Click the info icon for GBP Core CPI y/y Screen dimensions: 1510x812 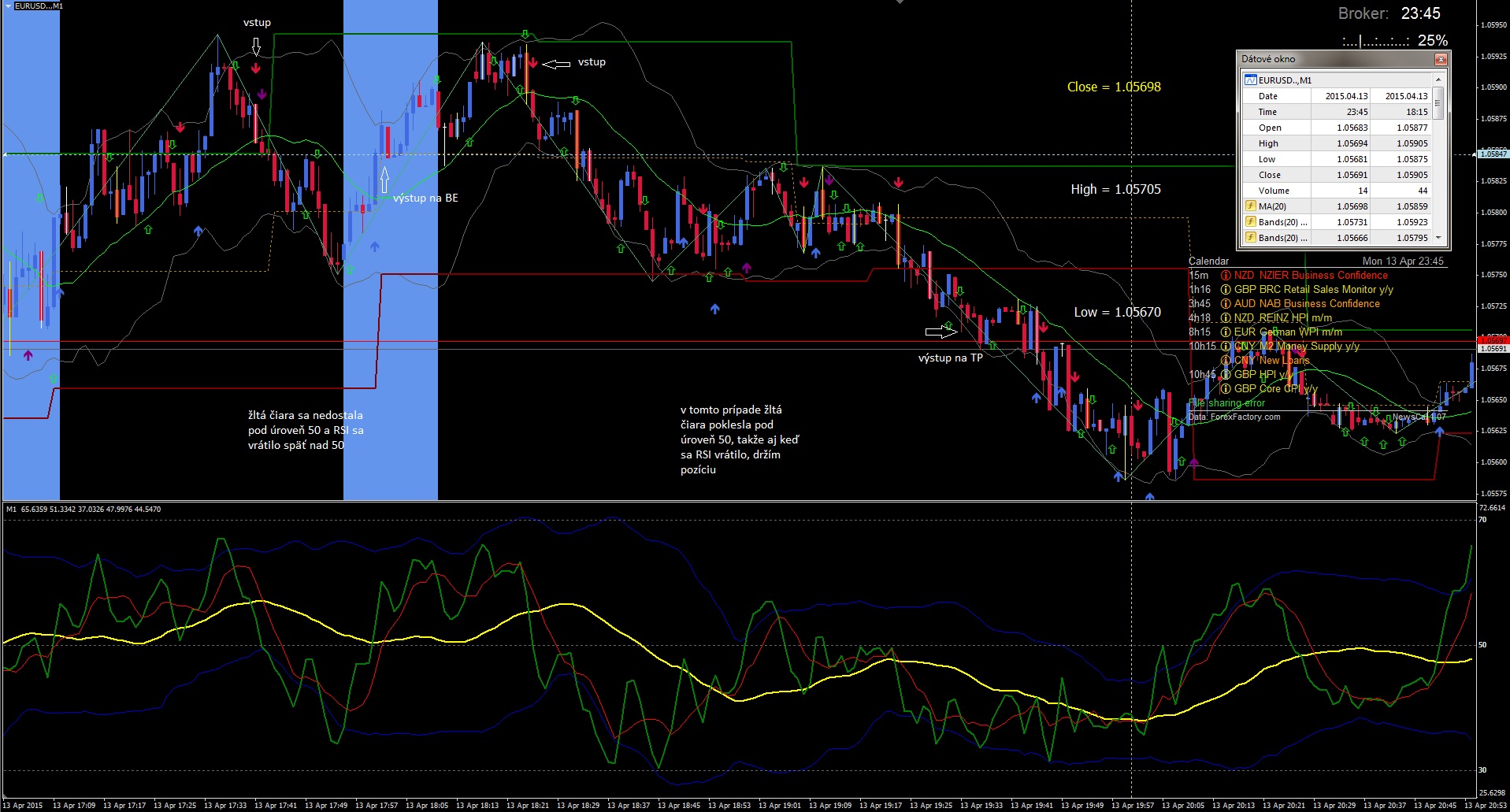pos(1226,389)
